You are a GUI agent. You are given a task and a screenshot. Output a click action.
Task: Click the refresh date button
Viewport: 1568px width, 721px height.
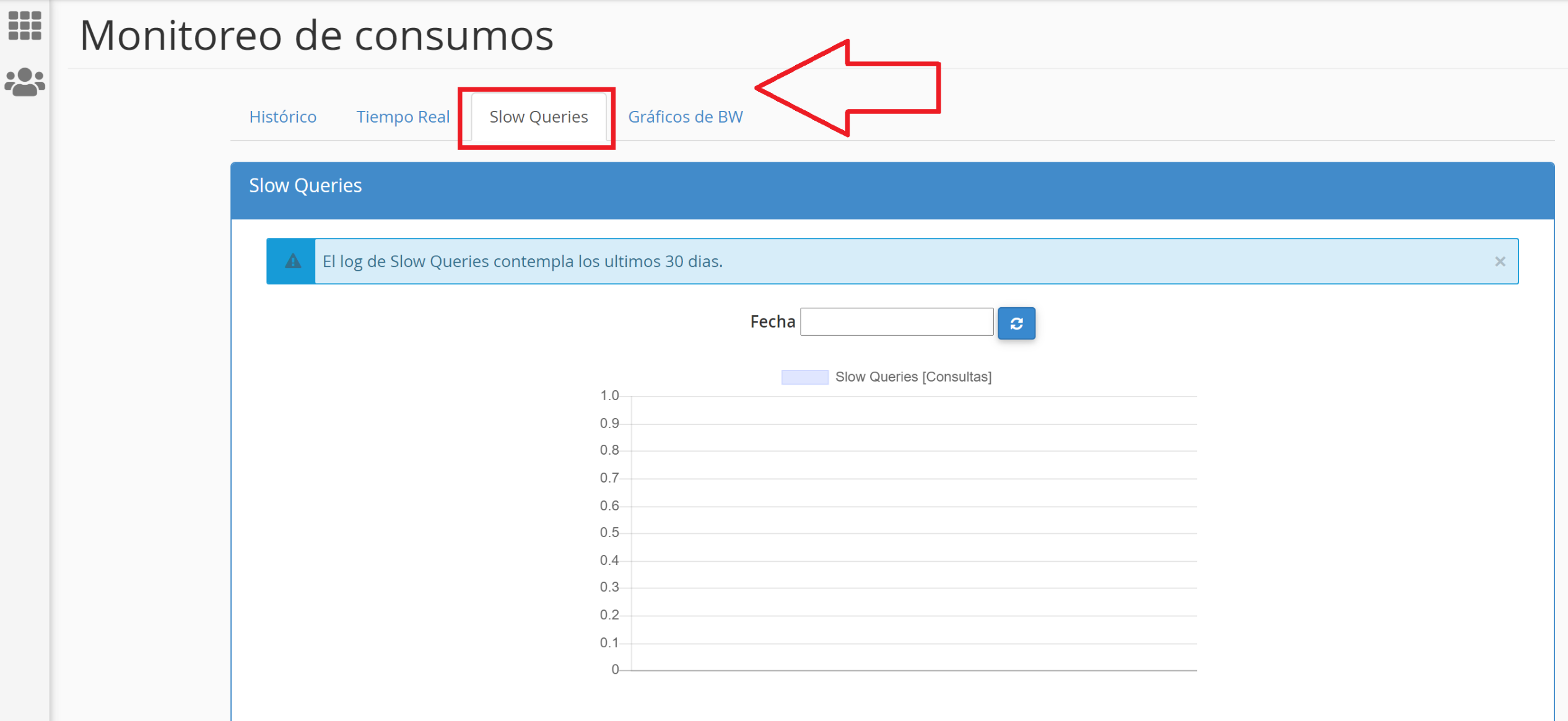tap(1016, 323)
